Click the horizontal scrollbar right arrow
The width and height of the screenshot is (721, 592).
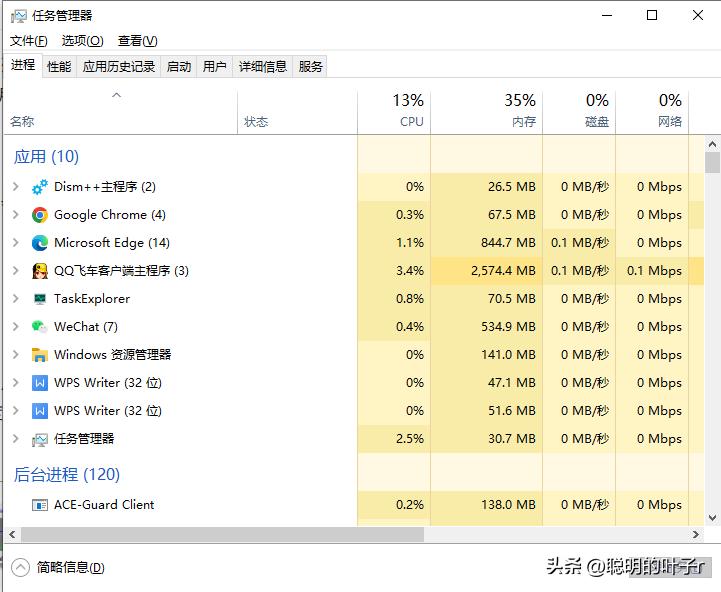tap(696, 535)
